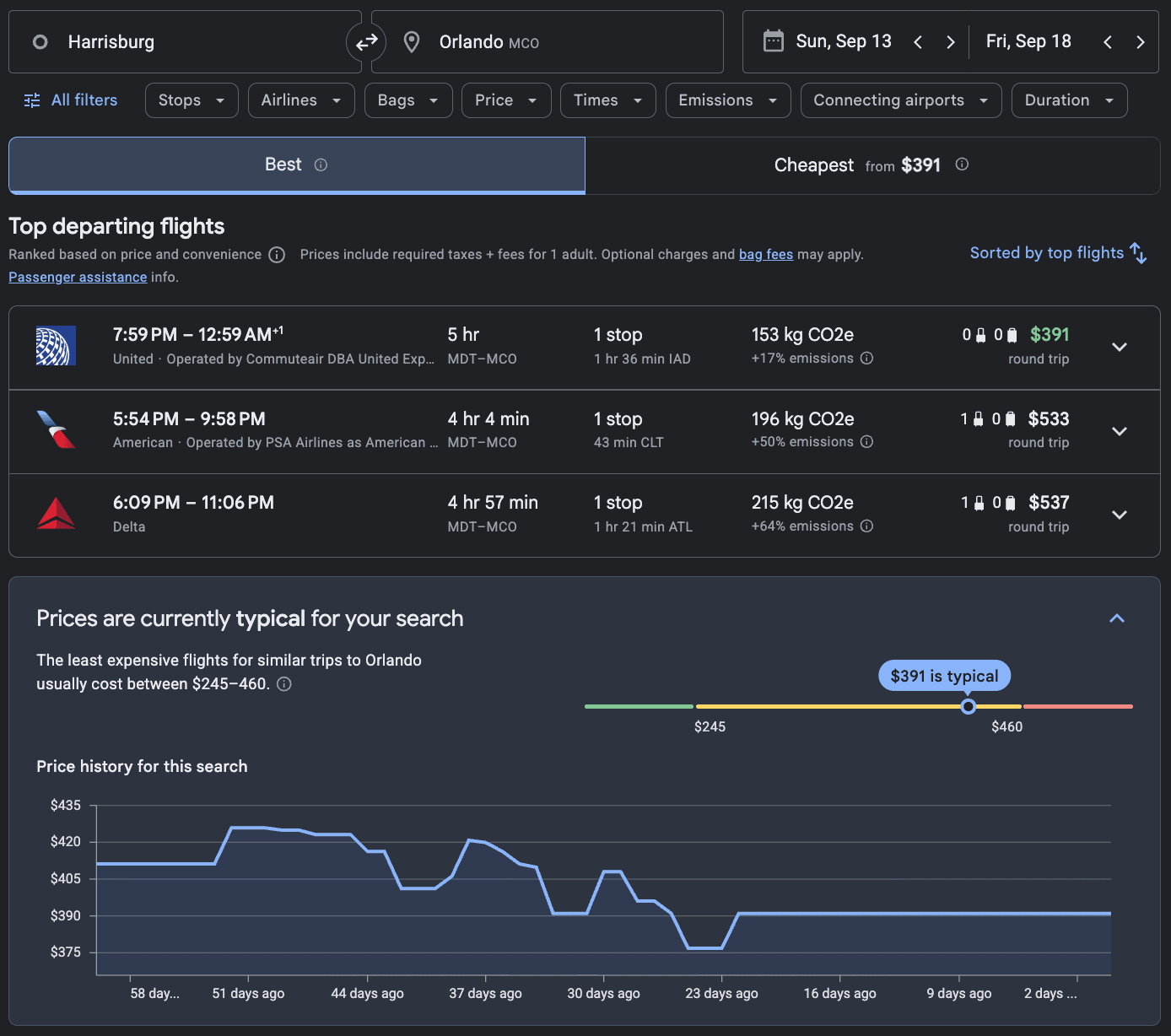Click the Sun, Sep 13 departure date

(x=844, y=41)
